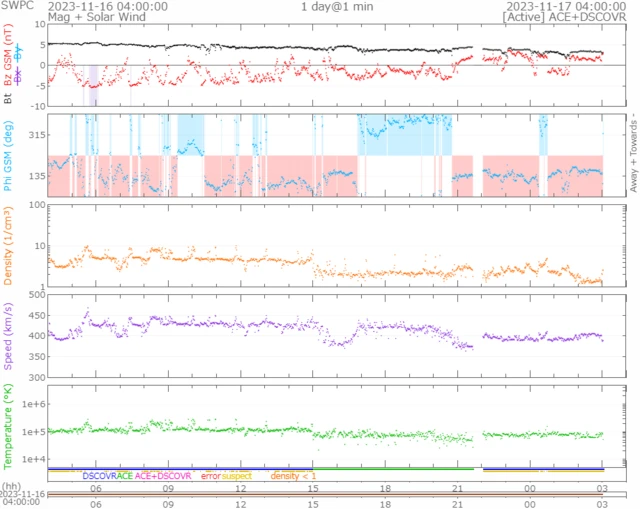Select the green ACE legend entry

pyautogui.click(x=126, y=476)
